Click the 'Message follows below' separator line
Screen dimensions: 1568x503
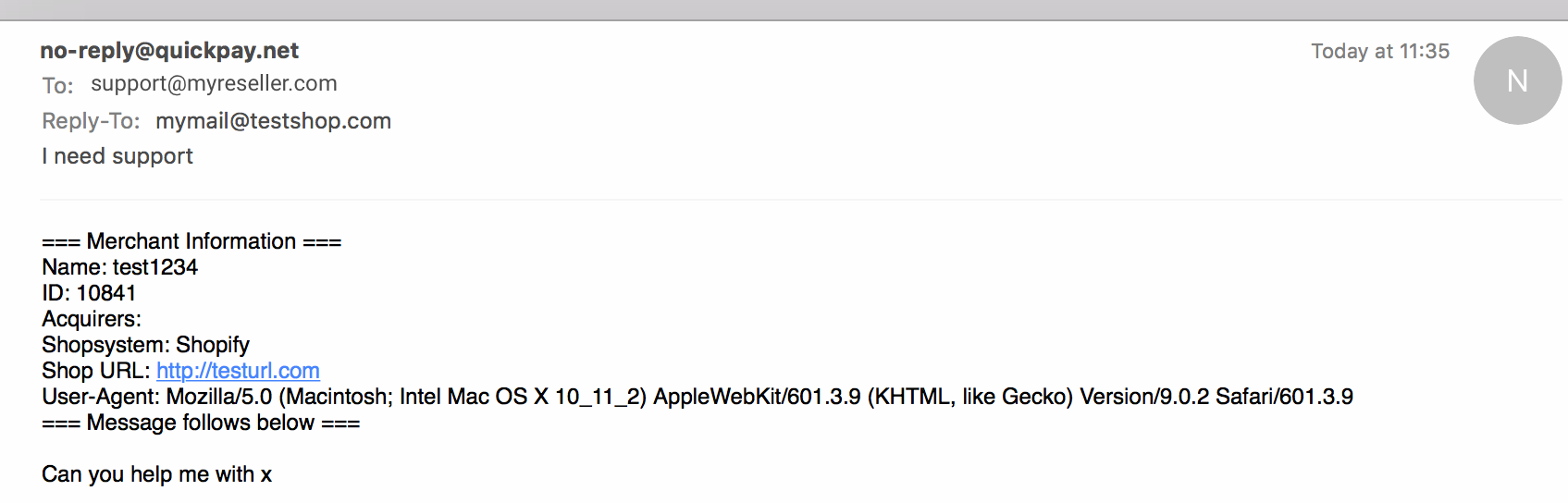[201, 423]
